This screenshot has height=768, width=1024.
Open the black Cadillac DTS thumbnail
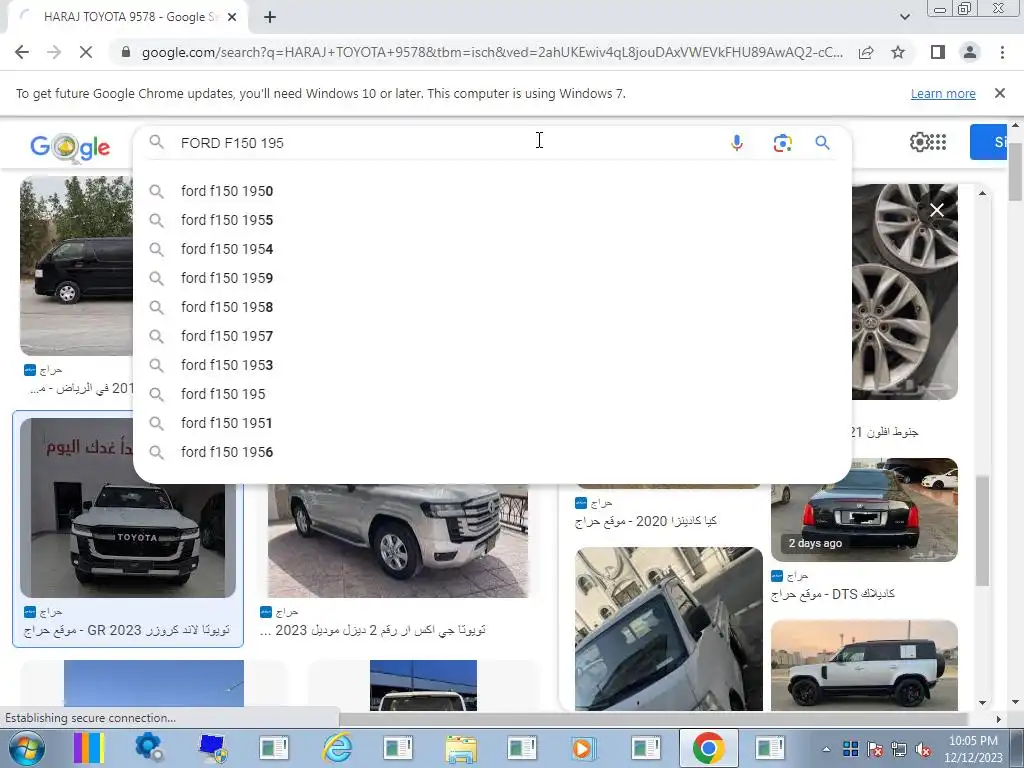pyautogui.click(x=864, y=509)
